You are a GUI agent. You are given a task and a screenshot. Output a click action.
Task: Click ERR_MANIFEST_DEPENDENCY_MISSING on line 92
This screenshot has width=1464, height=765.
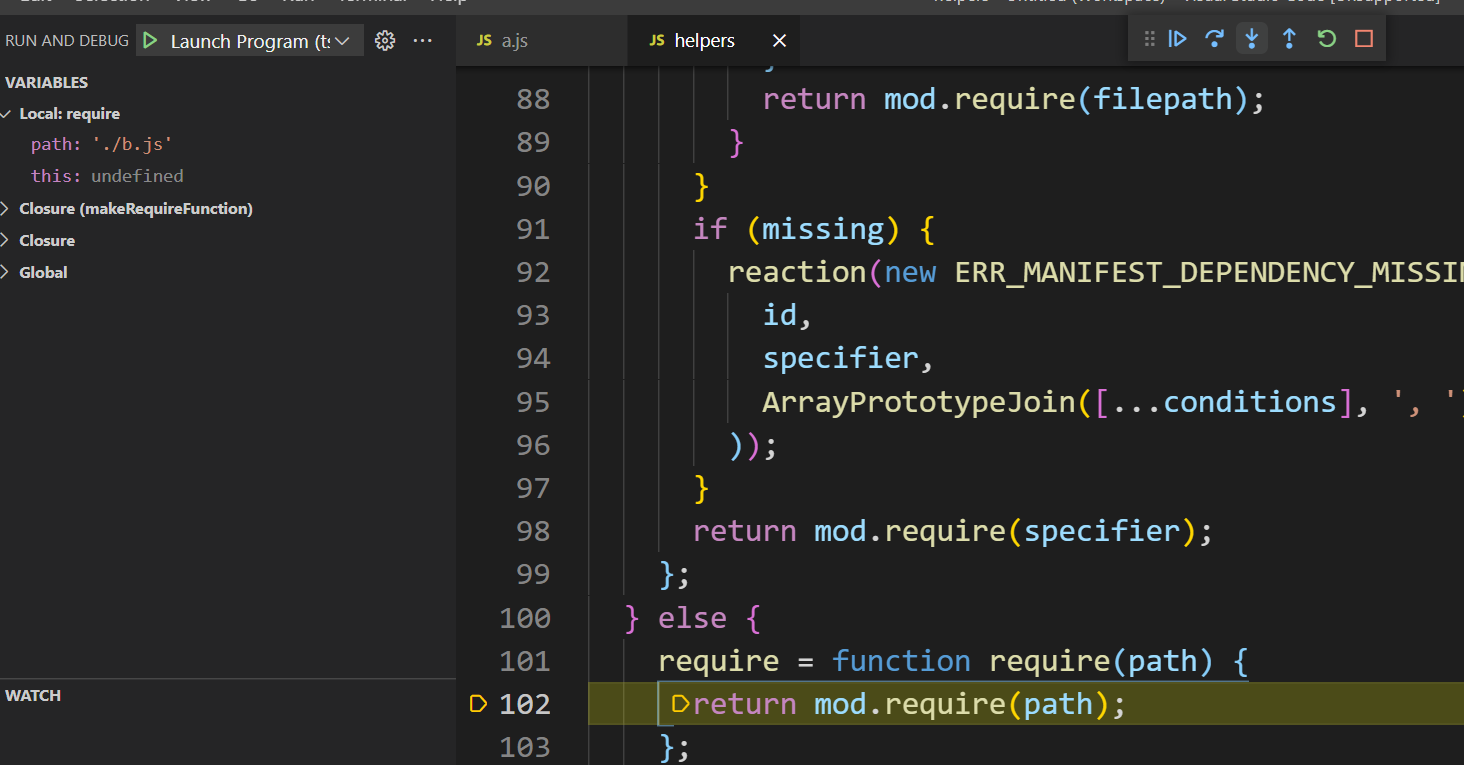click(1209, 273)
